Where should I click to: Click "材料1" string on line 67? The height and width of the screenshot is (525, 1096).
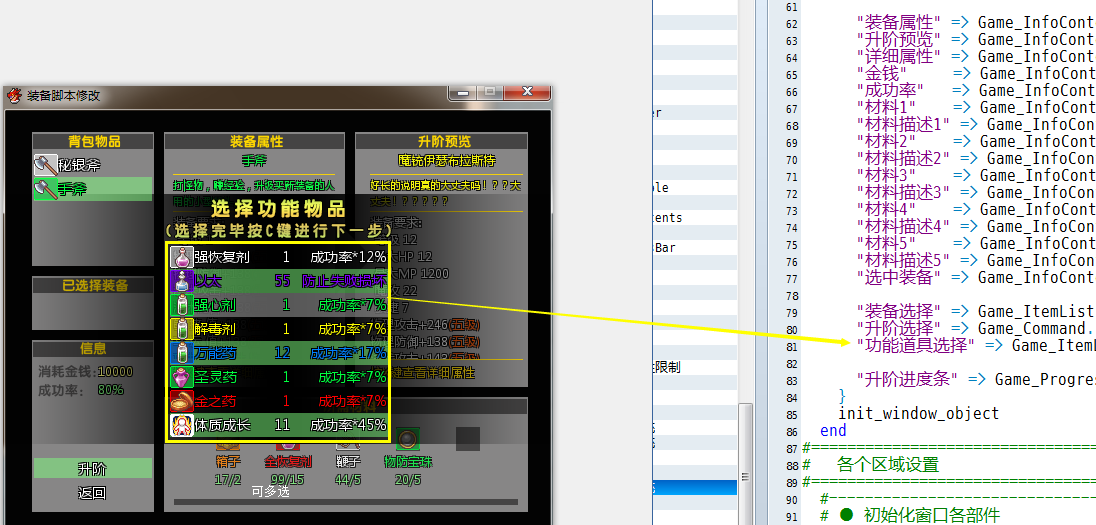click(886, 108)
